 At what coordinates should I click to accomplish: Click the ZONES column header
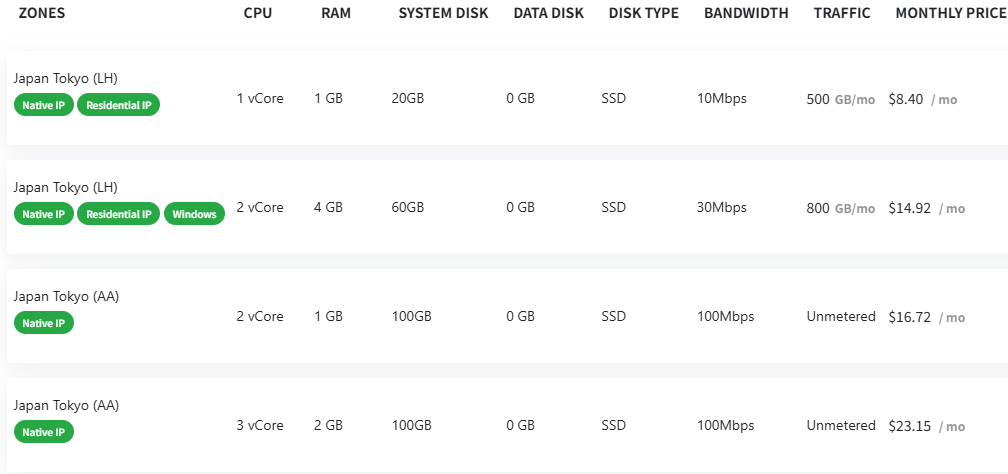42,13
